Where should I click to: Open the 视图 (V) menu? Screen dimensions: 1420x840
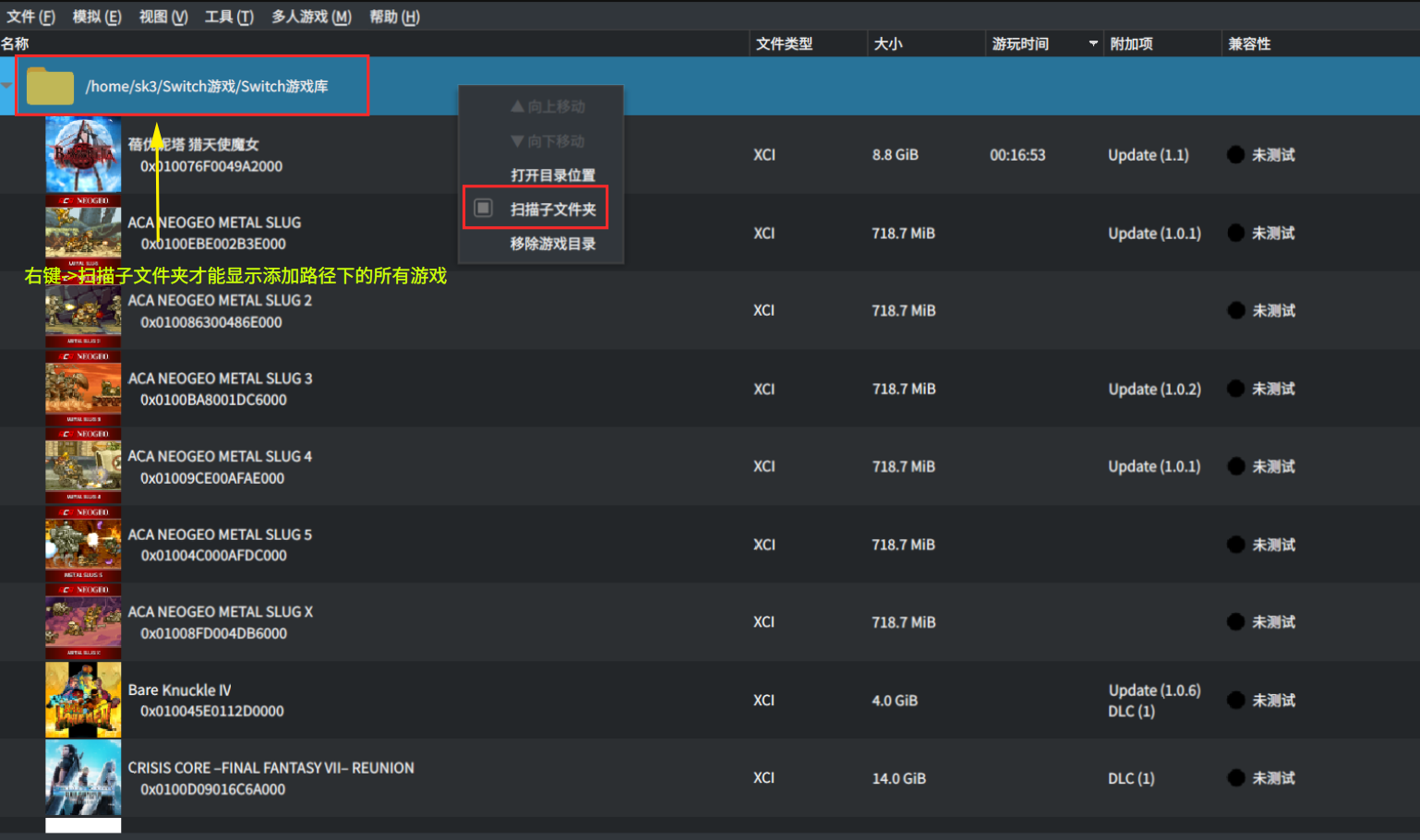point(163,17)
